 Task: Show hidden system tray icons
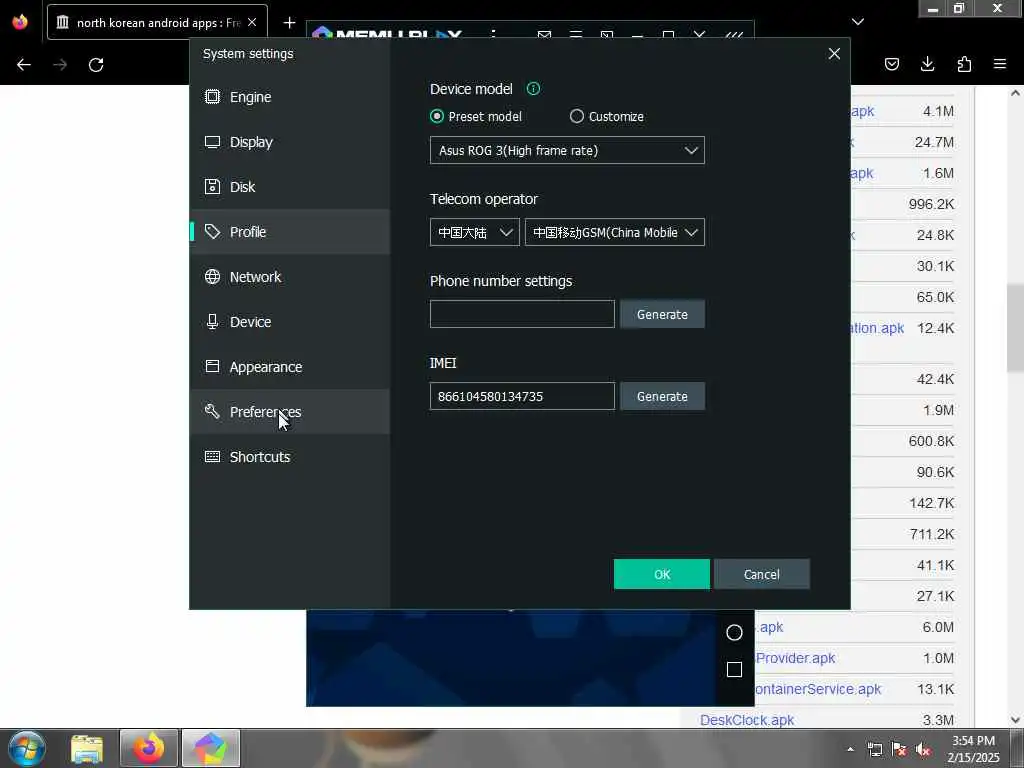(x=850, y=749)
